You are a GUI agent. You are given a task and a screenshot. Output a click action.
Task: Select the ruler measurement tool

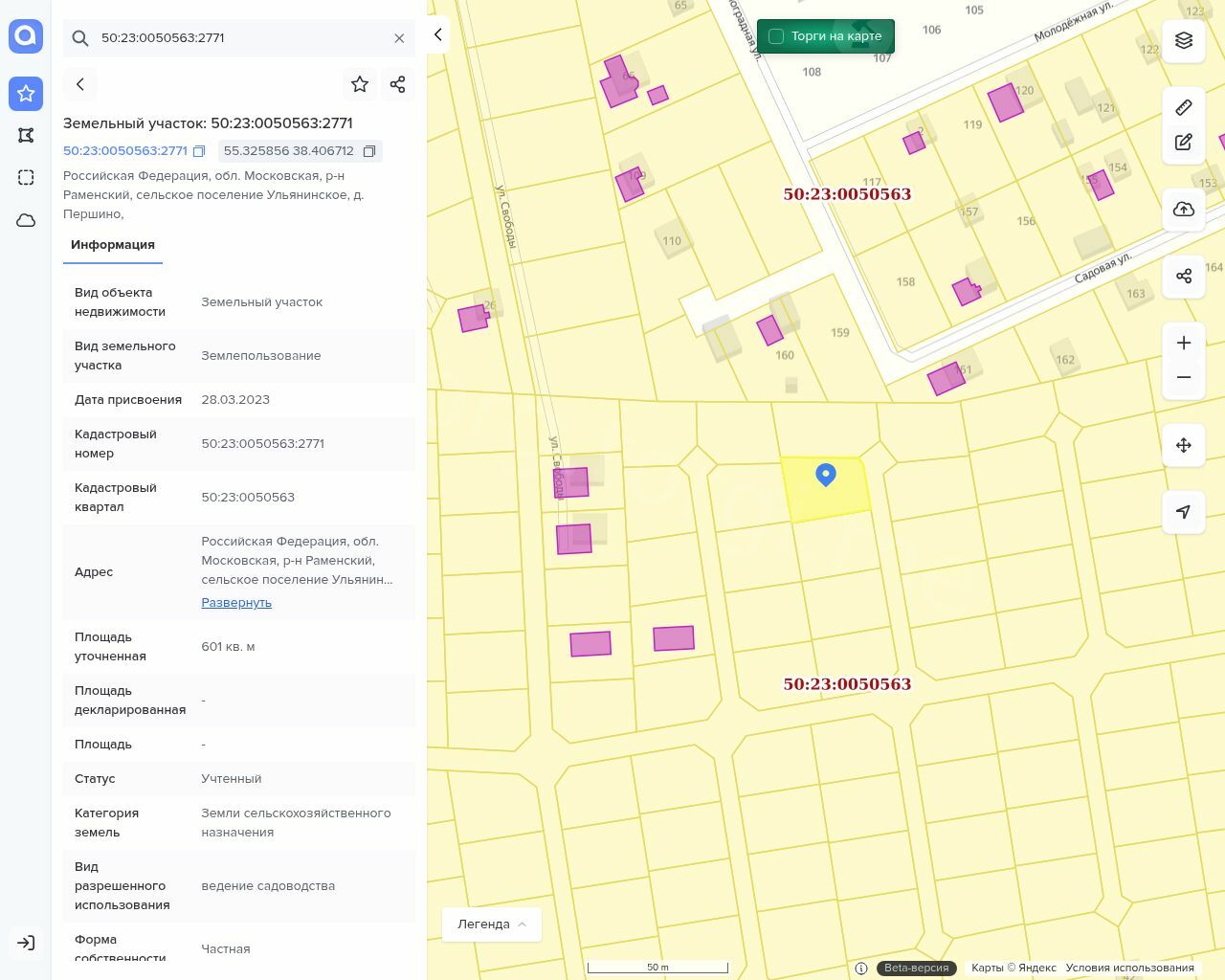click(1184, 107)
